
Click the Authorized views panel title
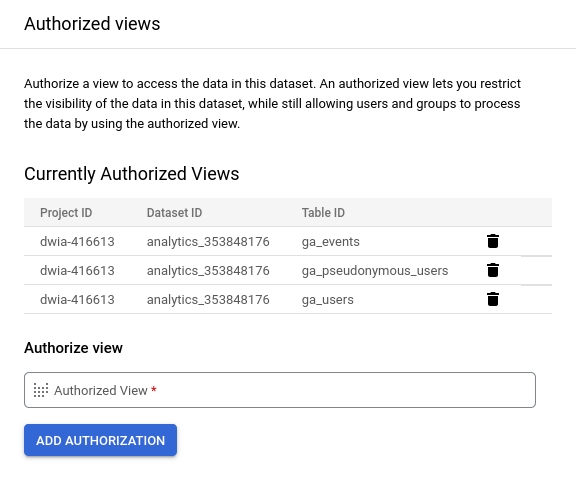coord(92,24)
